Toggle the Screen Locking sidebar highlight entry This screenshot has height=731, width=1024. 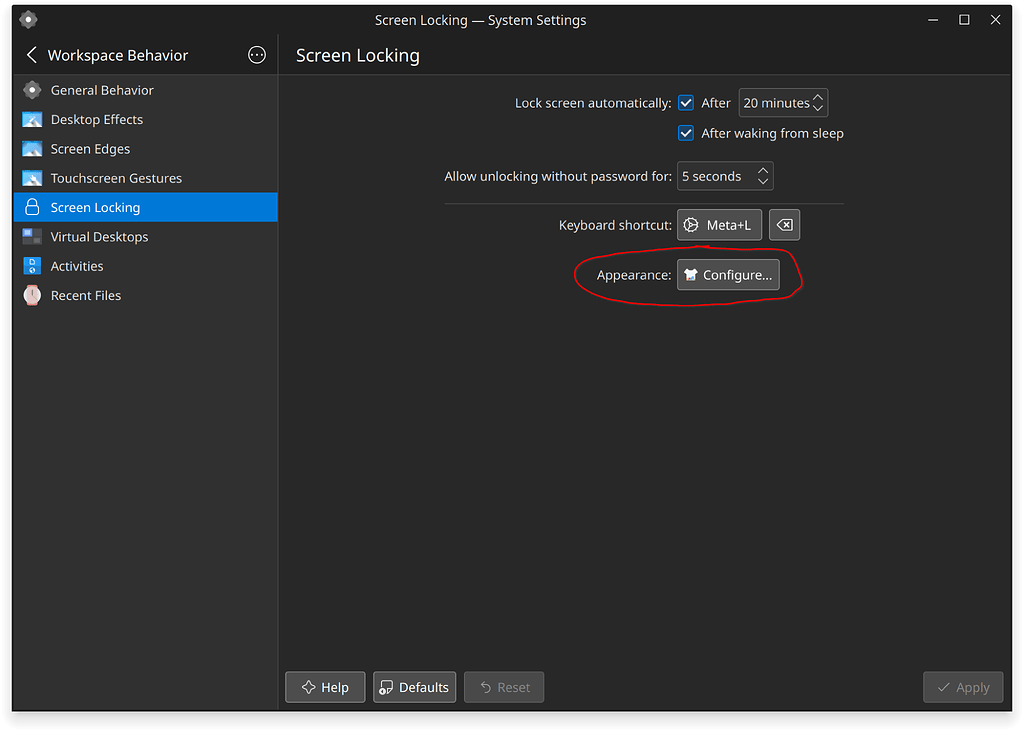pos(97,207)
